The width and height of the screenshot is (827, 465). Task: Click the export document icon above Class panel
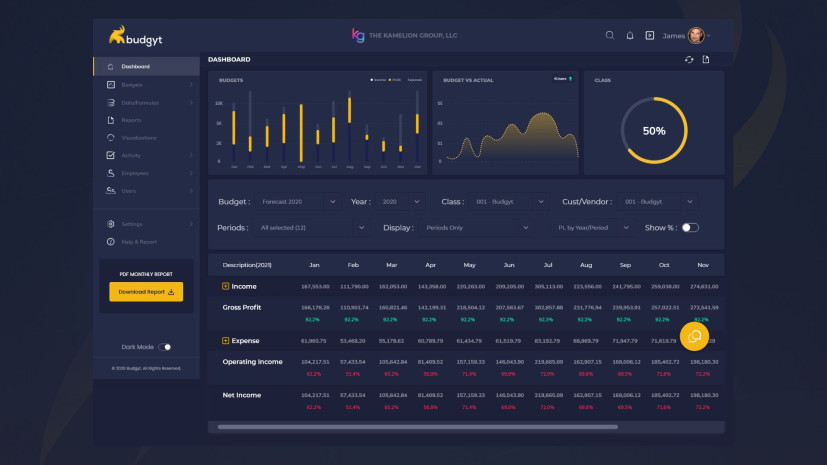point(706,60)
